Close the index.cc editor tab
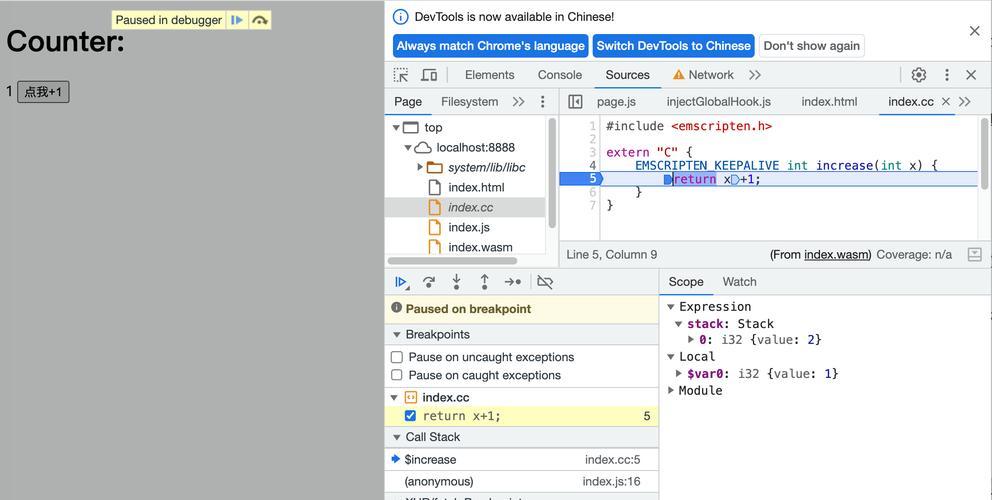The width and height of the screenshot is (992, 500). coord(945,102)
